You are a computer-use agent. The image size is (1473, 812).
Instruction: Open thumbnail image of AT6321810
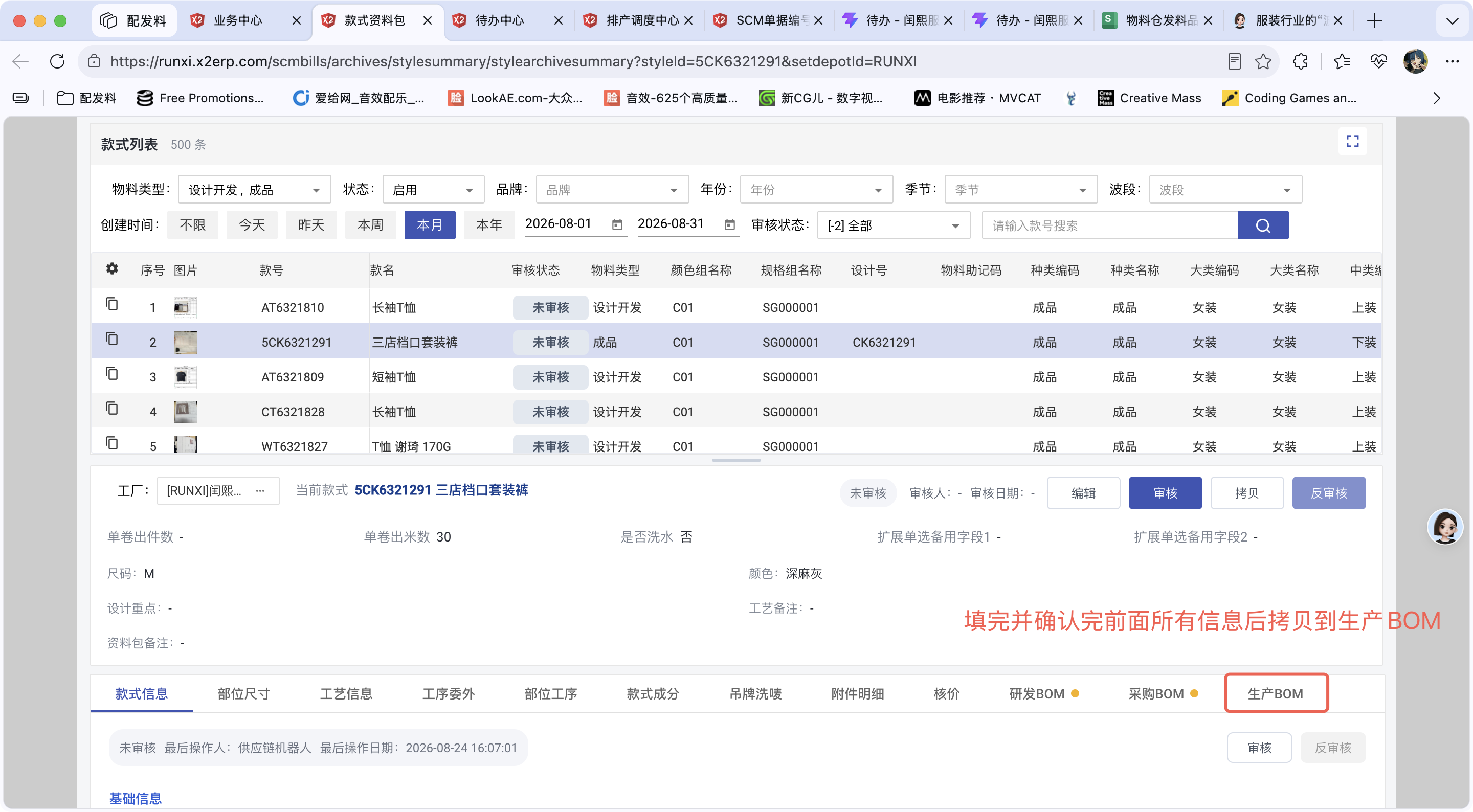[x=185, y=307]
